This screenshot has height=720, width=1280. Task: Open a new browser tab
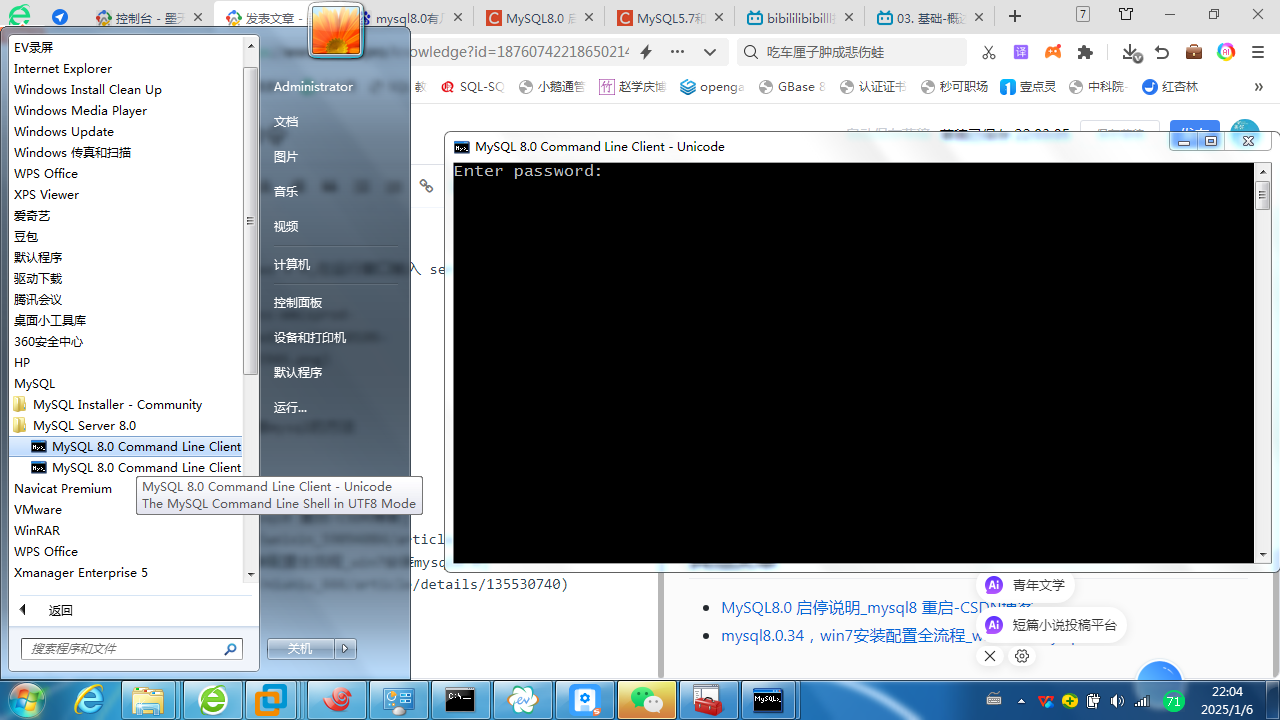(1015, 16)
